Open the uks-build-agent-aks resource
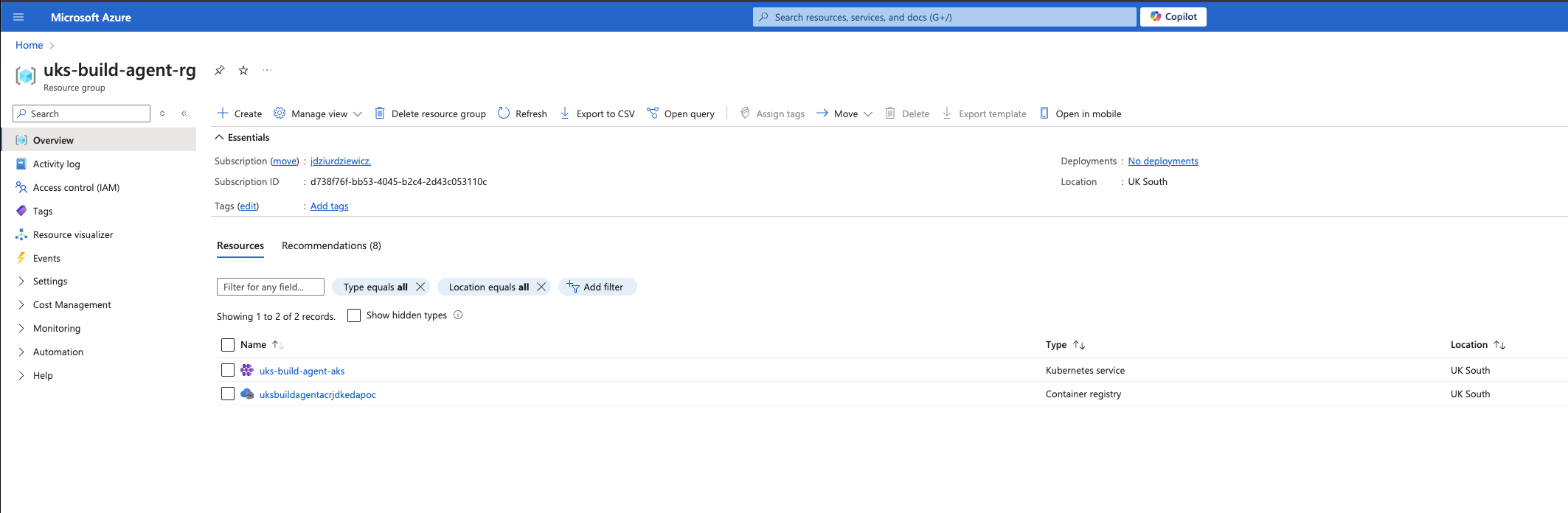The height and width of the screenshot is (513, 1568). click(x=302, y=371)
